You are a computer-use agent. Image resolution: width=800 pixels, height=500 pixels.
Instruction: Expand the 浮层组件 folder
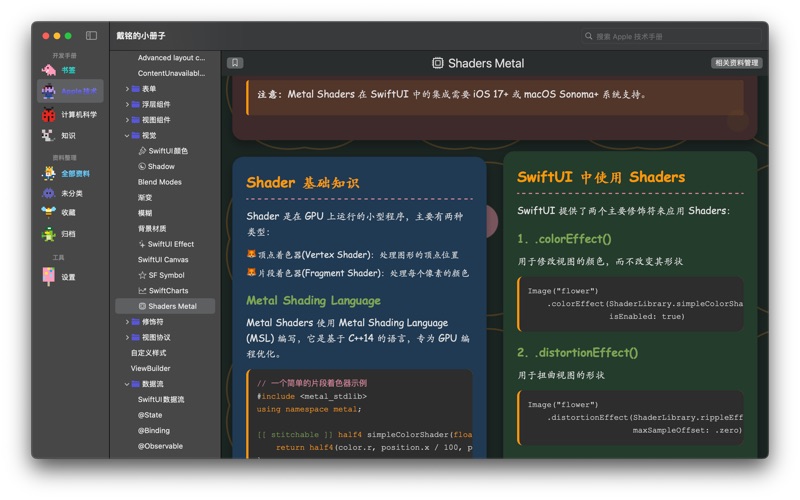point(127,104)
